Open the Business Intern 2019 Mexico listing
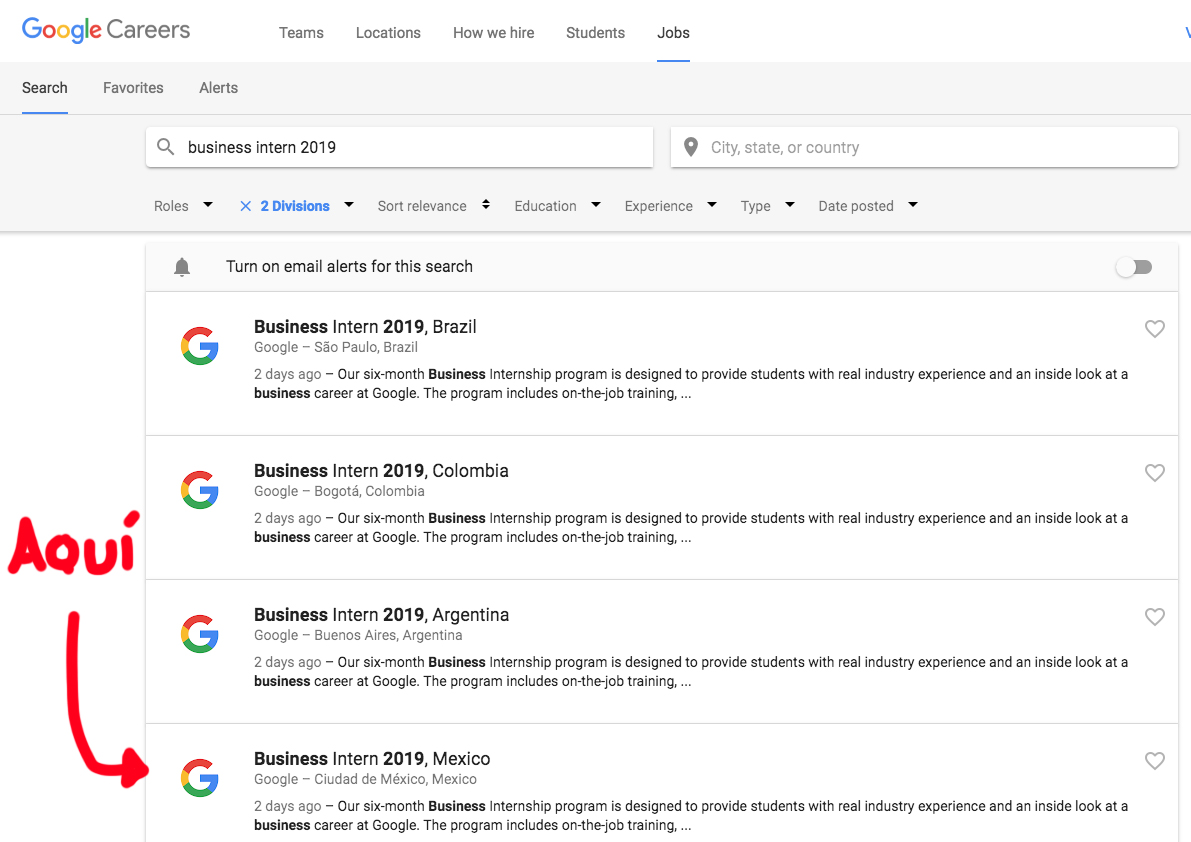Image resolution: width=1191 pixels, height=842 pixels. (372, 758)
